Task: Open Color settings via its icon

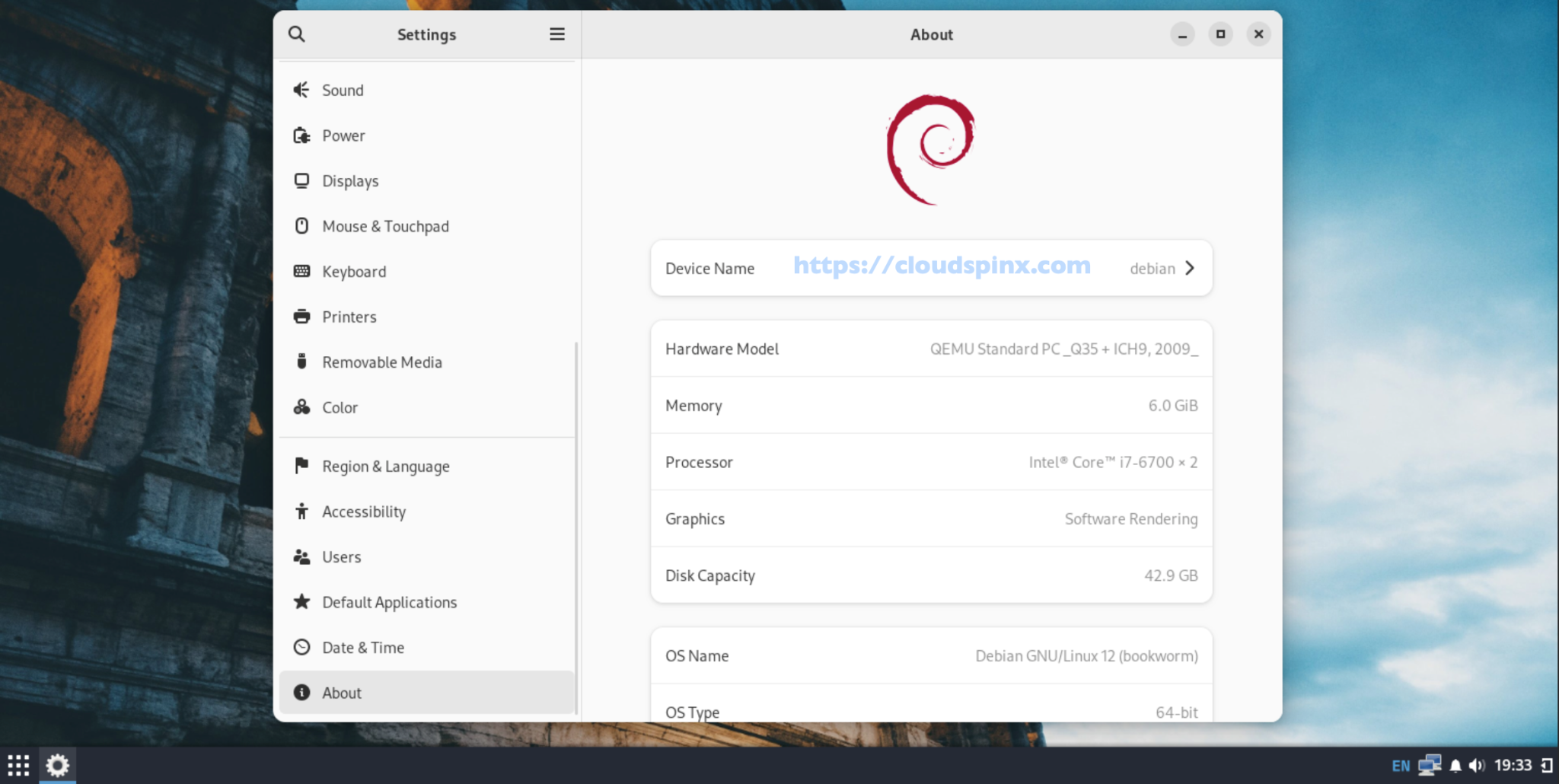Action: [x=302, y=407]
